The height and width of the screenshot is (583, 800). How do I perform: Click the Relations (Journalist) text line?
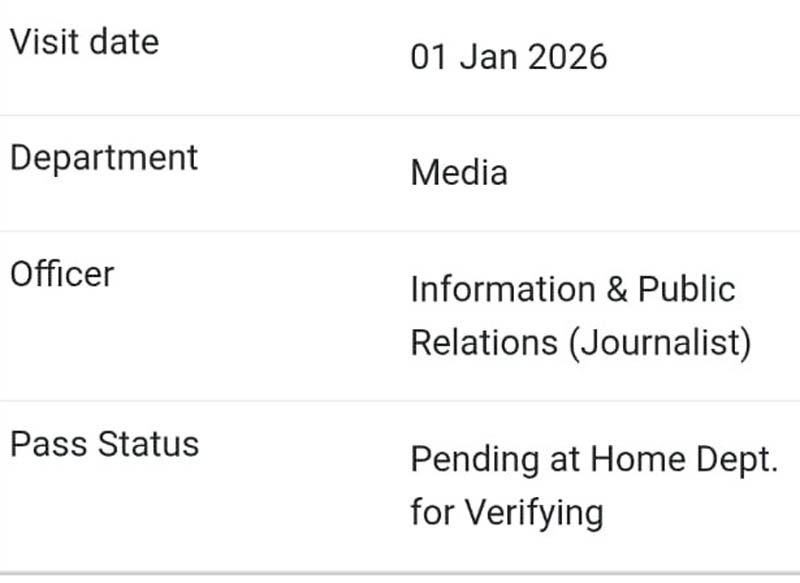[581, 342]
